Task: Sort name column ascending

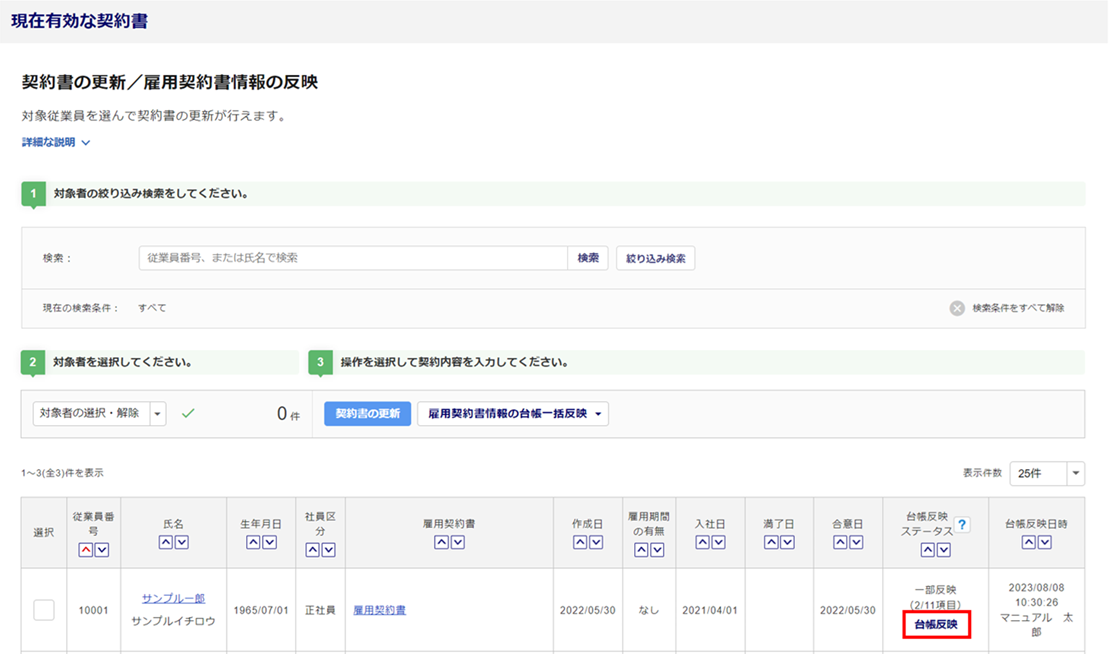Action: [166, 542]
